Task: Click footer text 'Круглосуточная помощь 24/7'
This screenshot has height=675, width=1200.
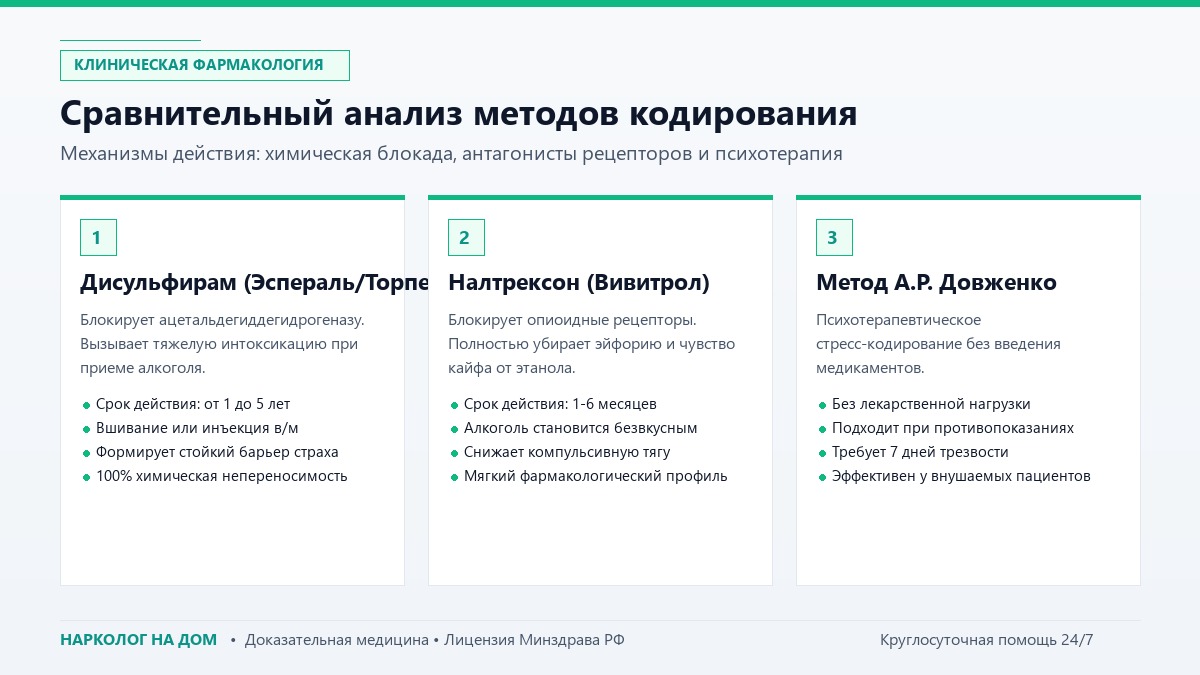Action: tap(986, 640)
